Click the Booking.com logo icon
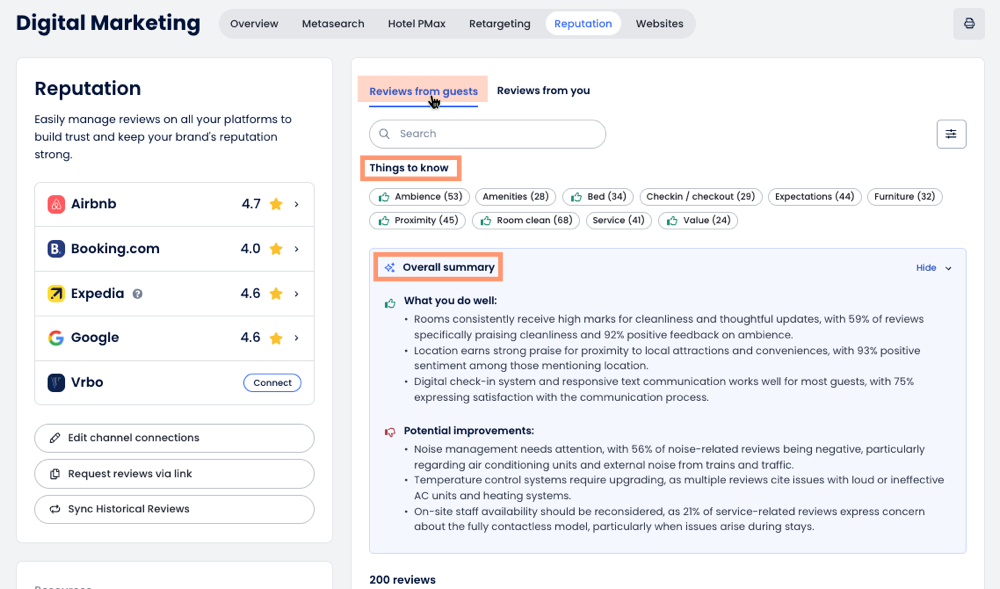This screenshot has width=1000, height=589. 56,249
